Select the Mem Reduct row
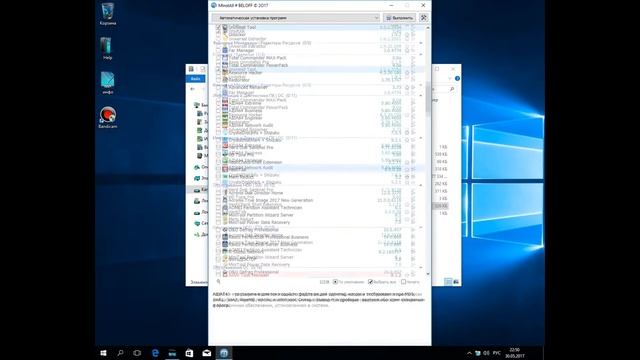The width and height of the screenshot is (640, 360). coord(318,177)
